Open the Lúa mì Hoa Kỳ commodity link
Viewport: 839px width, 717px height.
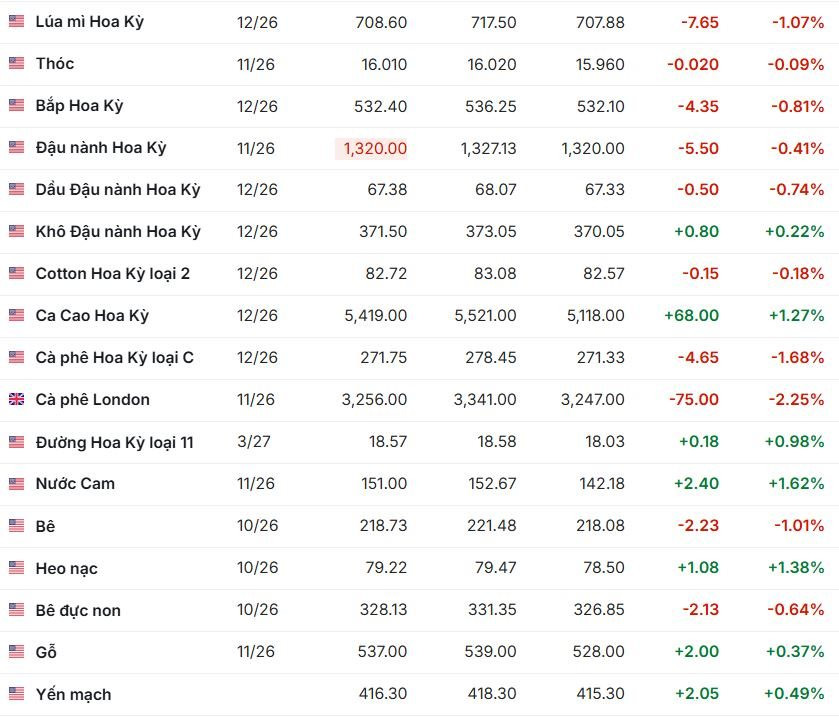pos(90,22)
